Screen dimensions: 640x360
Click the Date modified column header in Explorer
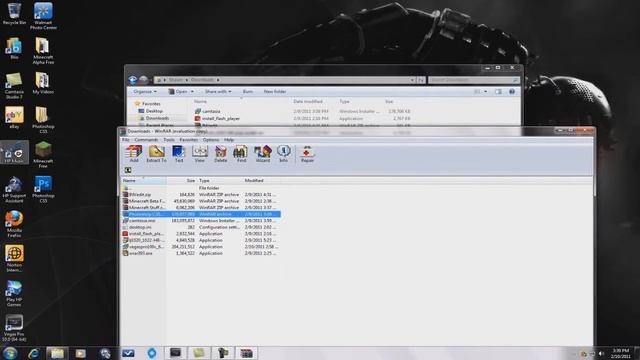click(x=308, y=101)
